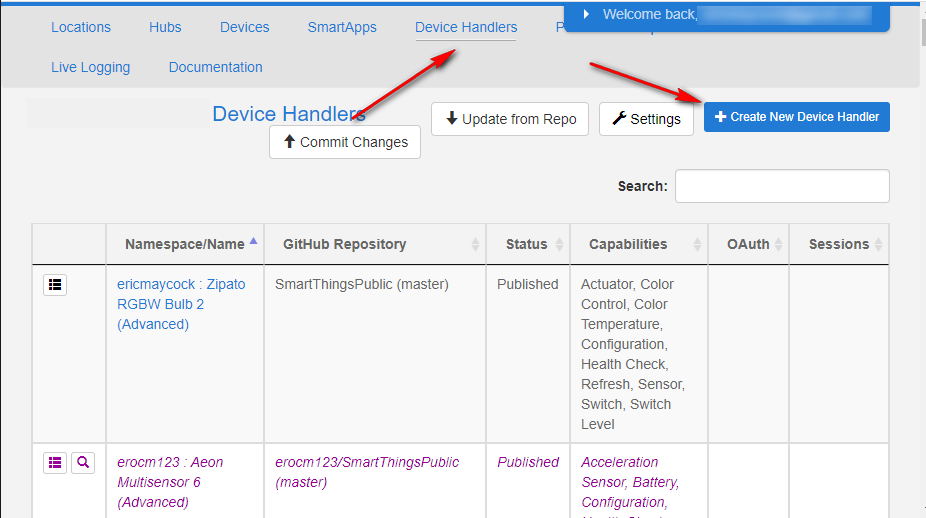Click list icon in Zipato RGBW Bulb row
Screen dimensions: 926x518
pos(55,285)
